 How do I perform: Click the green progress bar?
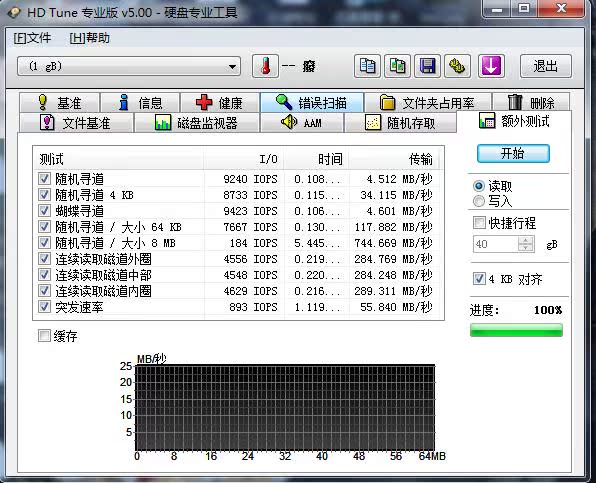516,330
